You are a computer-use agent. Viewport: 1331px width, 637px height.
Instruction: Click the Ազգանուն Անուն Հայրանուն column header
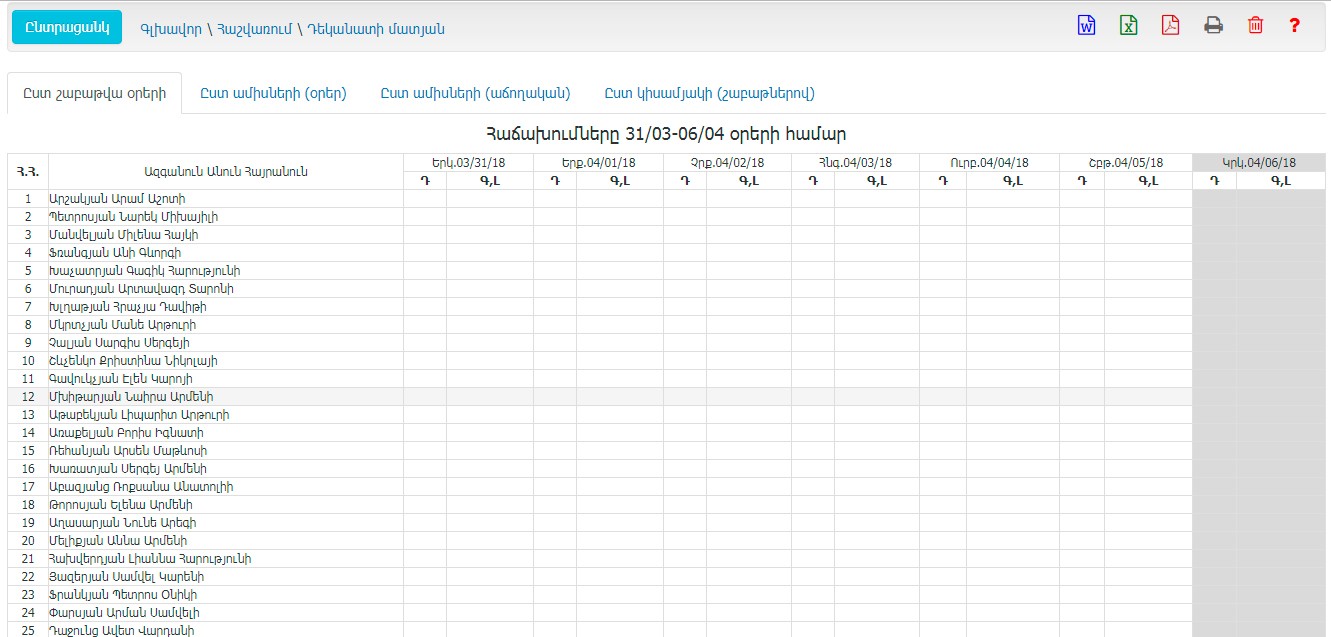(x=225, y=171)
